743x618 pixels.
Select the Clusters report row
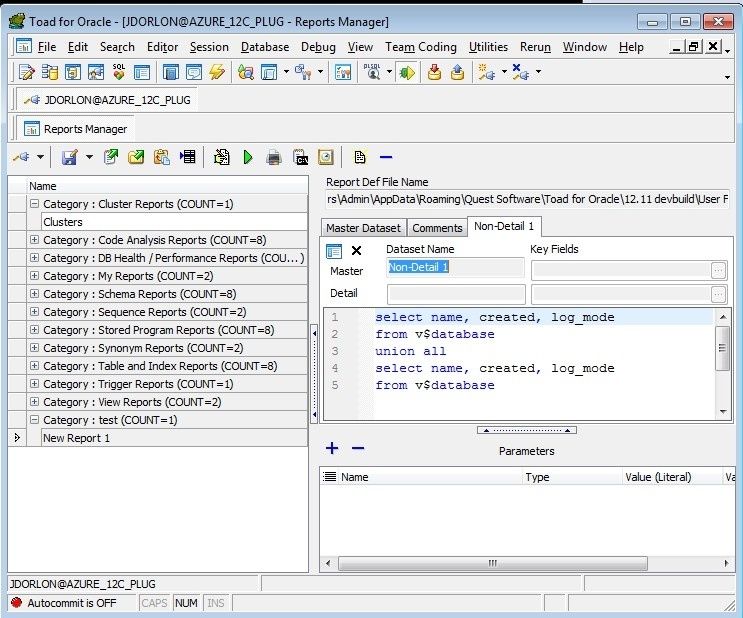pyautogui.click(x=174, y=222)
